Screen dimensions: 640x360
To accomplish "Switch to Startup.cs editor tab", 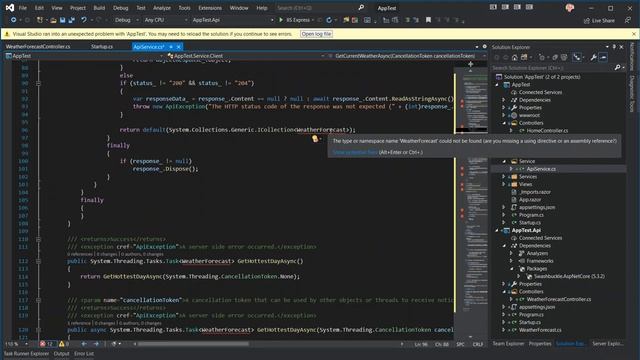I will pyautogui.click(x=102, y=47).
